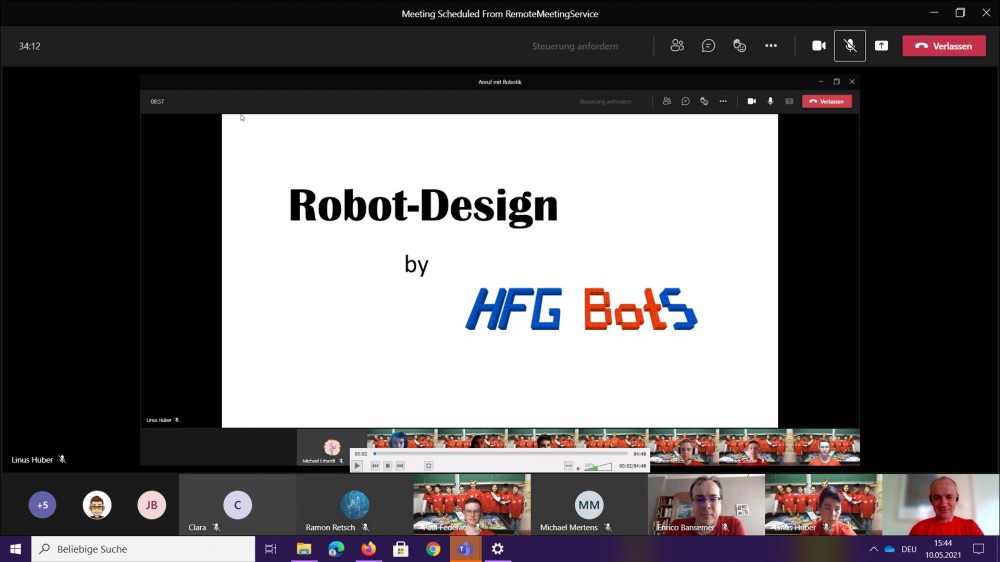Open the reactions menu icon
Screen dimensions: 1000x562
tap(739, 46)
